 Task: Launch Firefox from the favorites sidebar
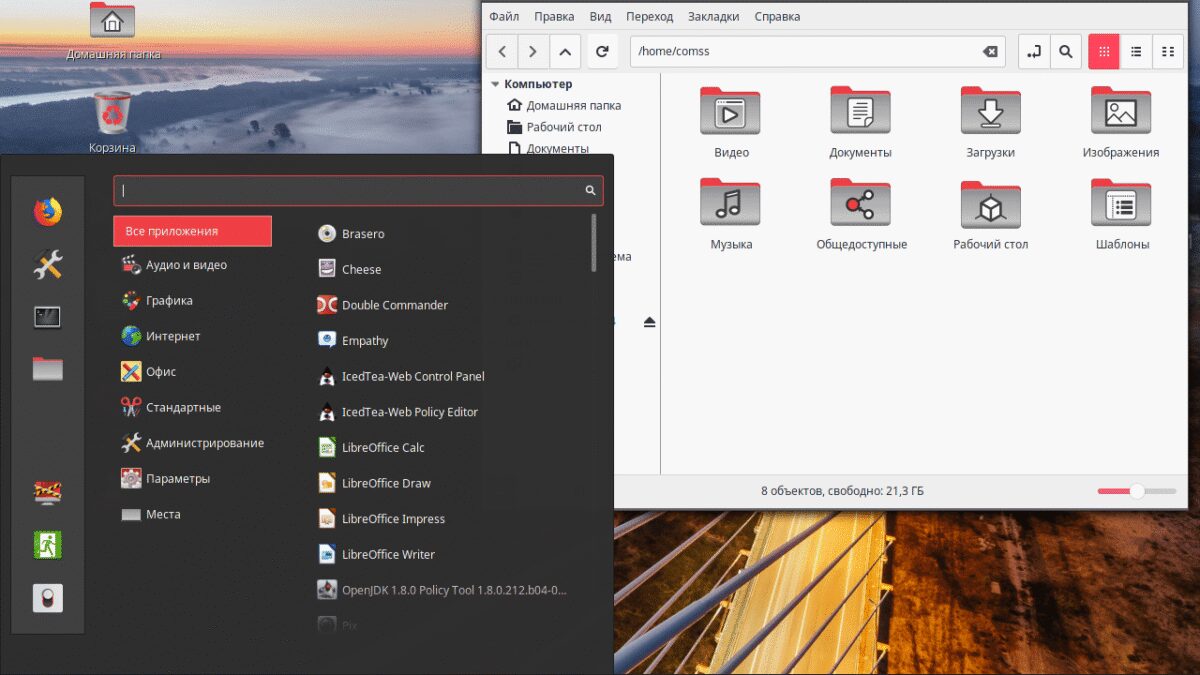tap(47, 212)
